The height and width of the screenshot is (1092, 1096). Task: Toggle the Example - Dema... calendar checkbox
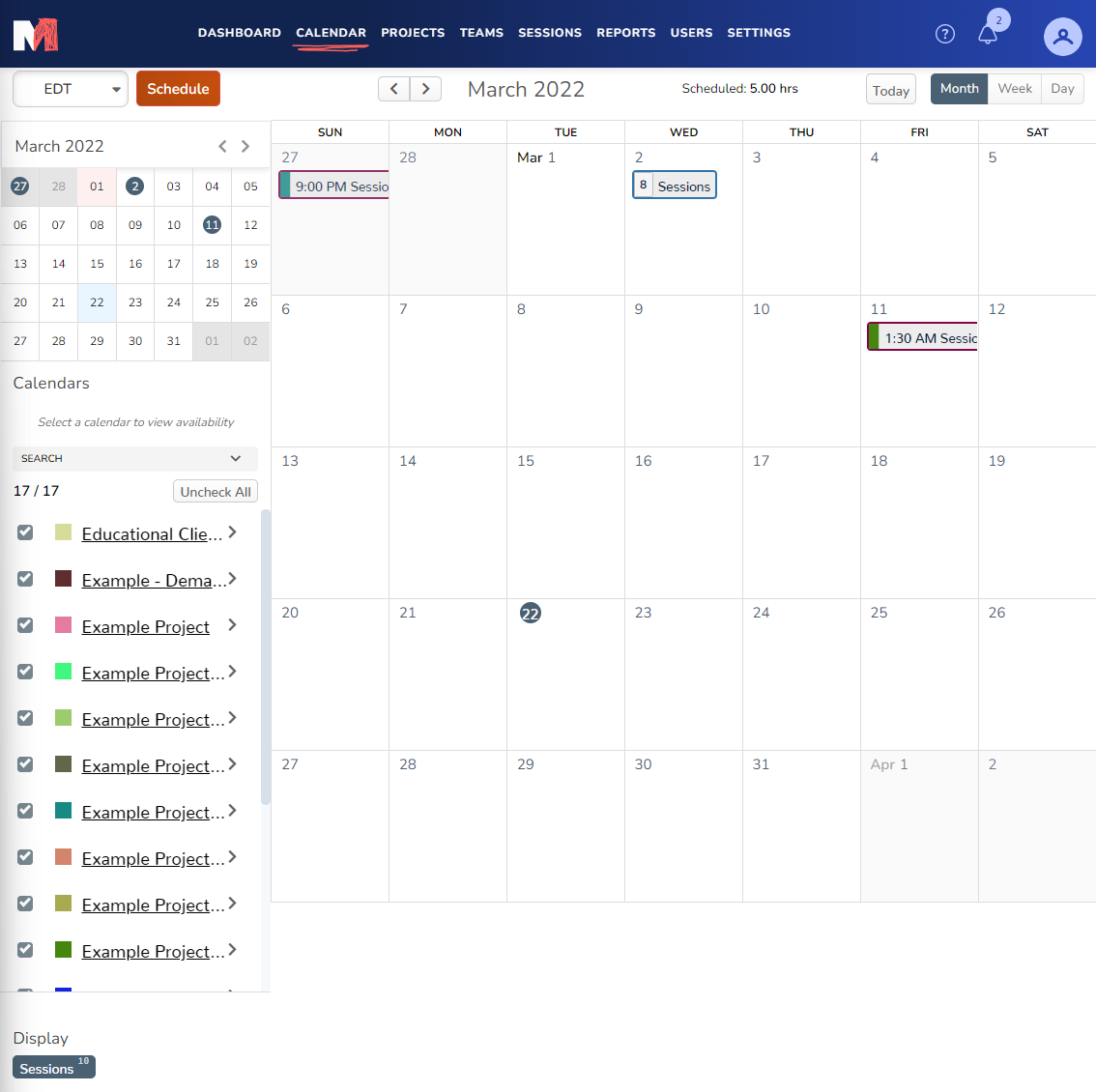pos(25,579)
